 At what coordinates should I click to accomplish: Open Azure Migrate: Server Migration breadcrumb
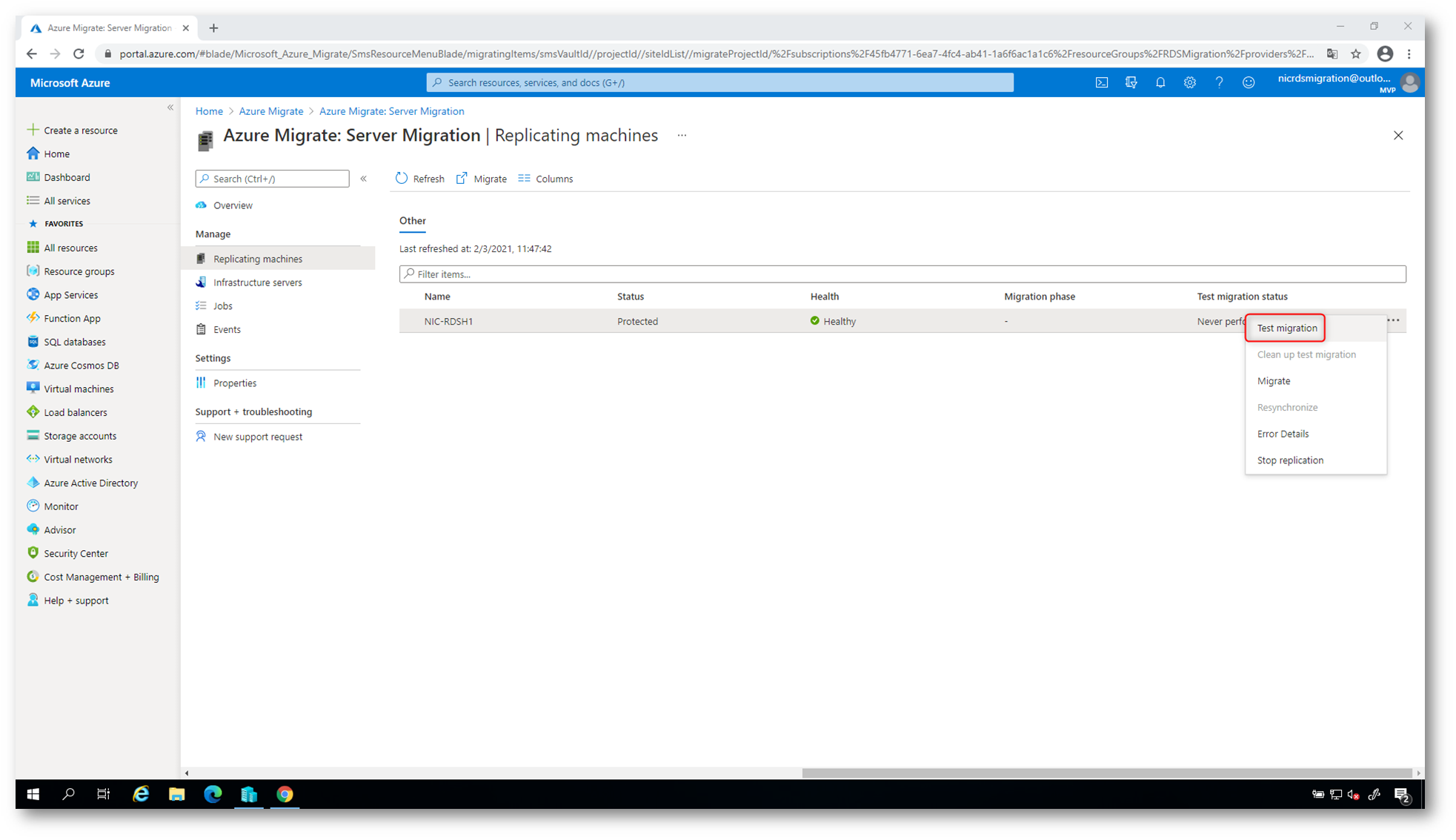pos(391,111)
